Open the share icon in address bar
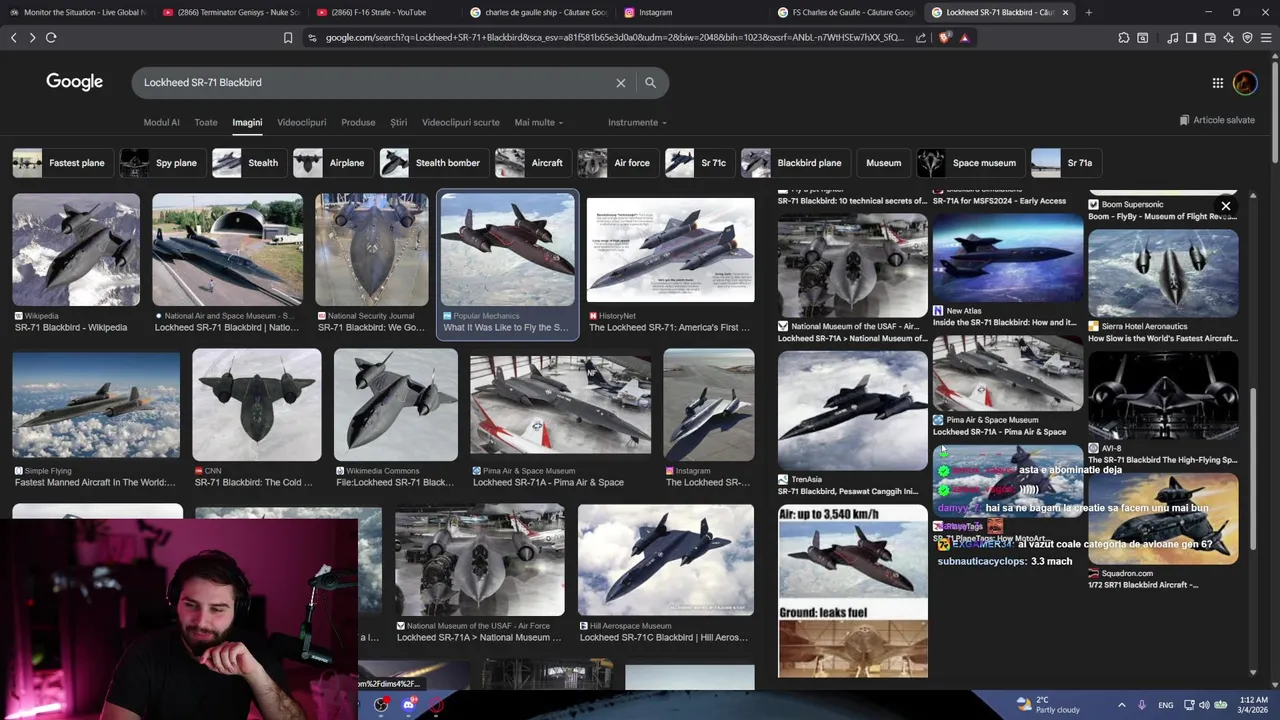The height and width of the screenshot is (720, 1280). pyautogui.click(x=921, y=38)
